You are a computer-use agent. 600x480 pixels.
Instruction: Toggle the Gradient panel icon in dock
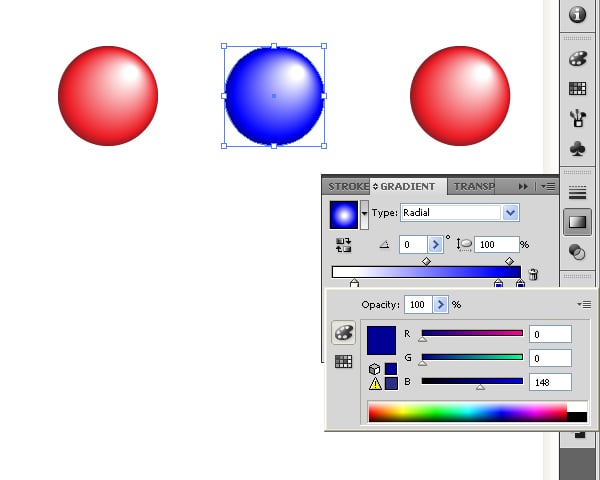coord(577,222)
